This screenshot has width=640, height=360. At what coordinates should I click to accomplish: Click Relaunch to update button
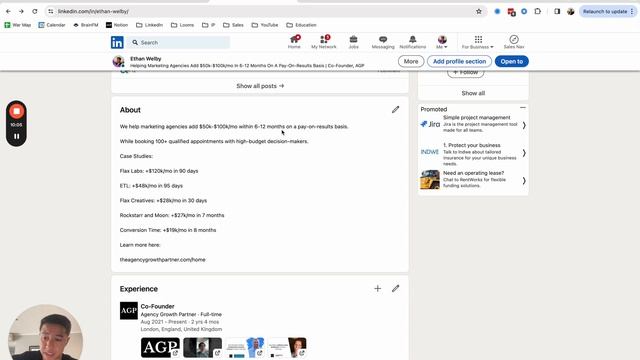click(x=605, y=11)
